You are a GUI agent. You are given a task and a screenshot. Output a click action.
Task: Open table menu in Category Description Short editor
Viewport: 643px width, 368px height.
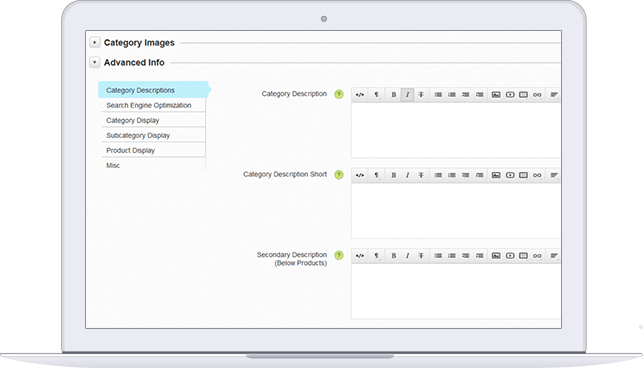523,175
